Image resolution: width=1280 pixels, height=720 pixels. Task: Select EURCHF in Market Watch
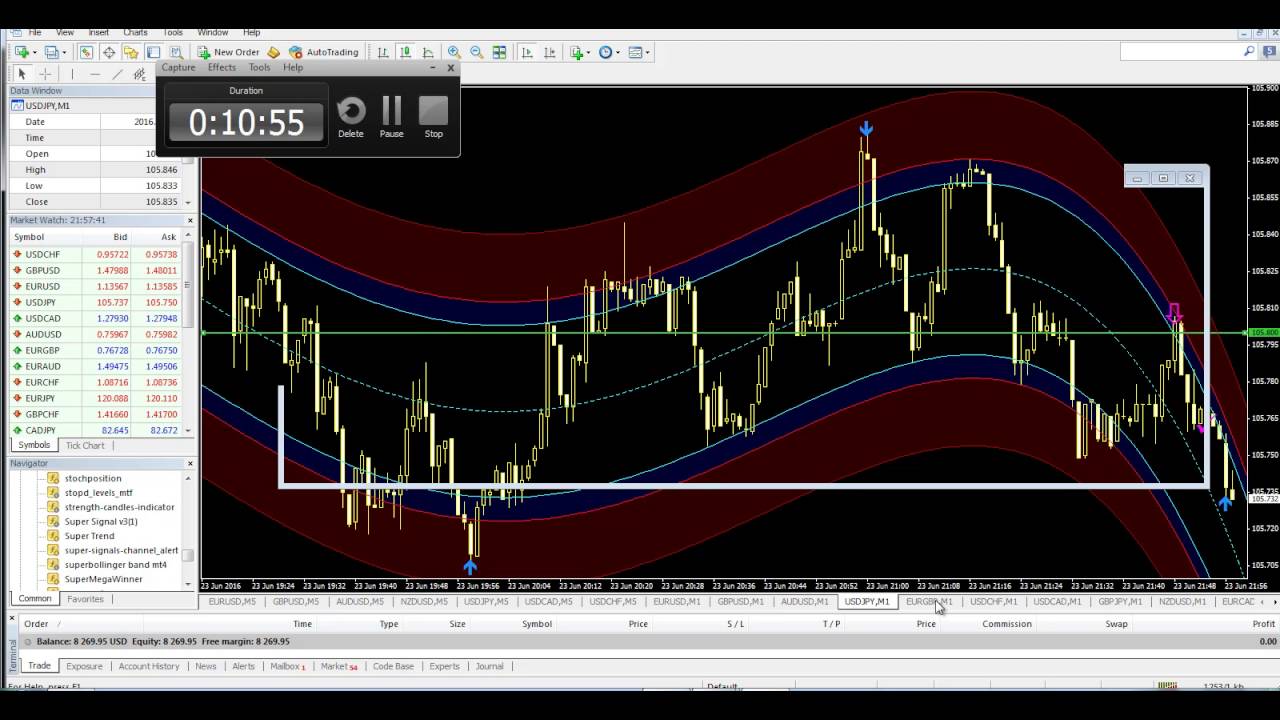(x=96, y=382)
